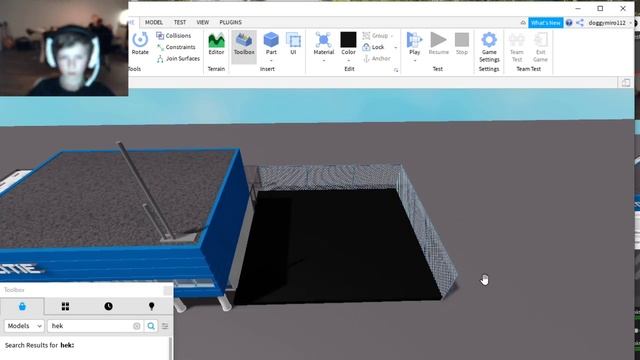Collapse the ribbon with the arrow icon
The width and height of the screenshot is (640, 360).
[523, 23]
